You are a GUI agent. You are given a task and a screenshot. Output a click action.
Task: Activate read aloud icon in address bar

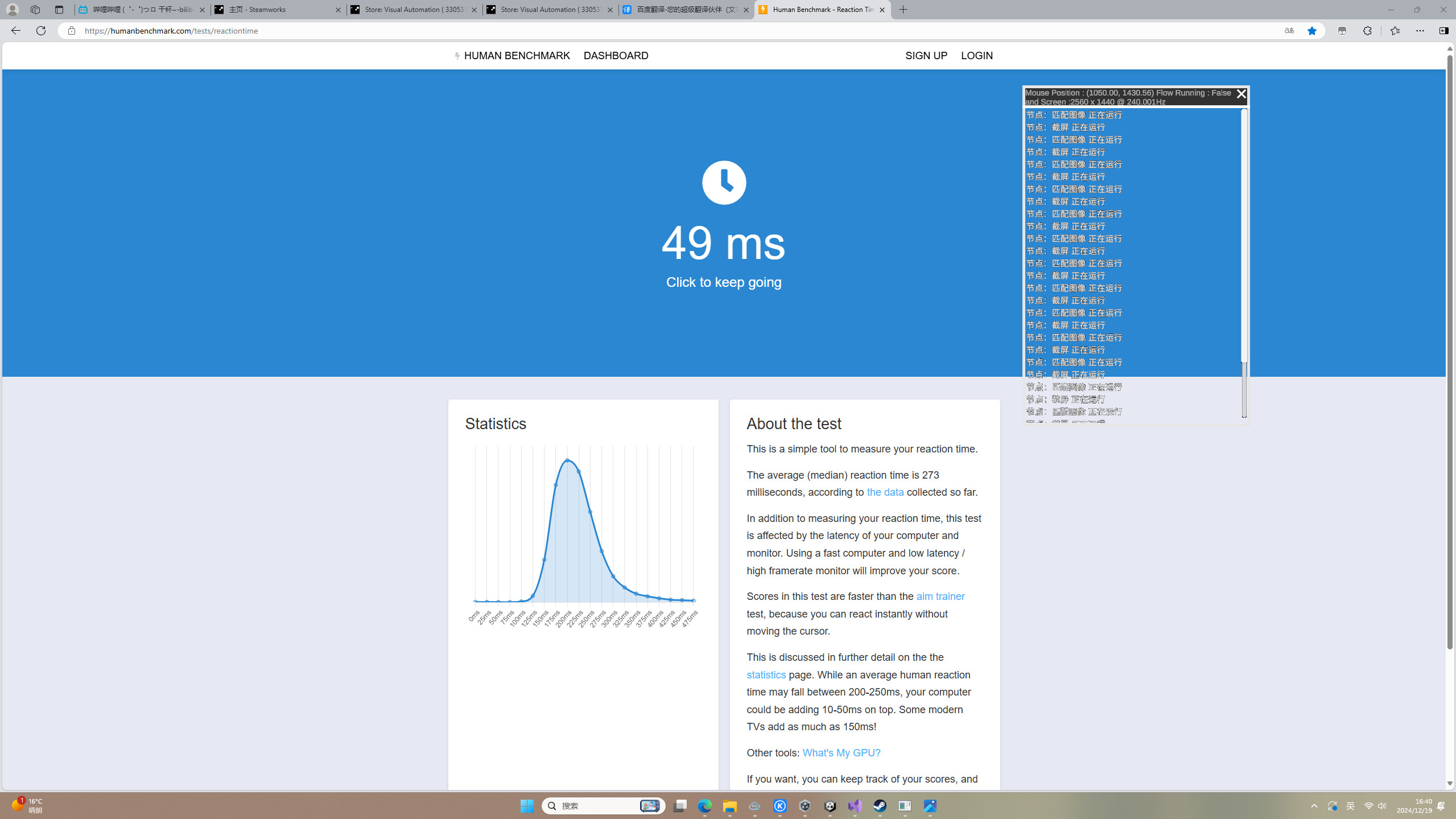tap(1289, 31)
